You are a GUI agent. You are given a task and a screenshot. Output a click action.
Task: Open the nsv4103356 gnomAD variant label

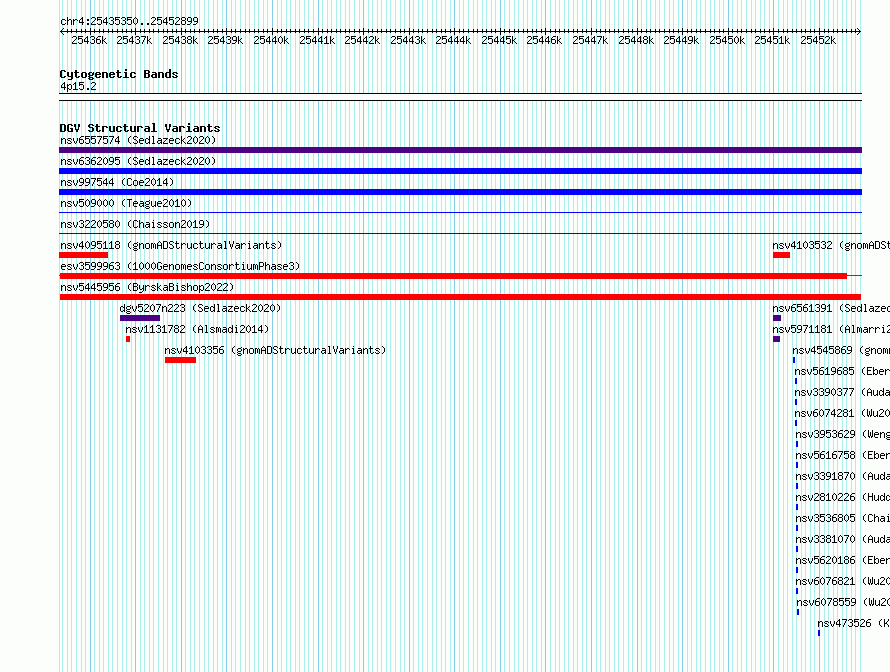point(275,350)
